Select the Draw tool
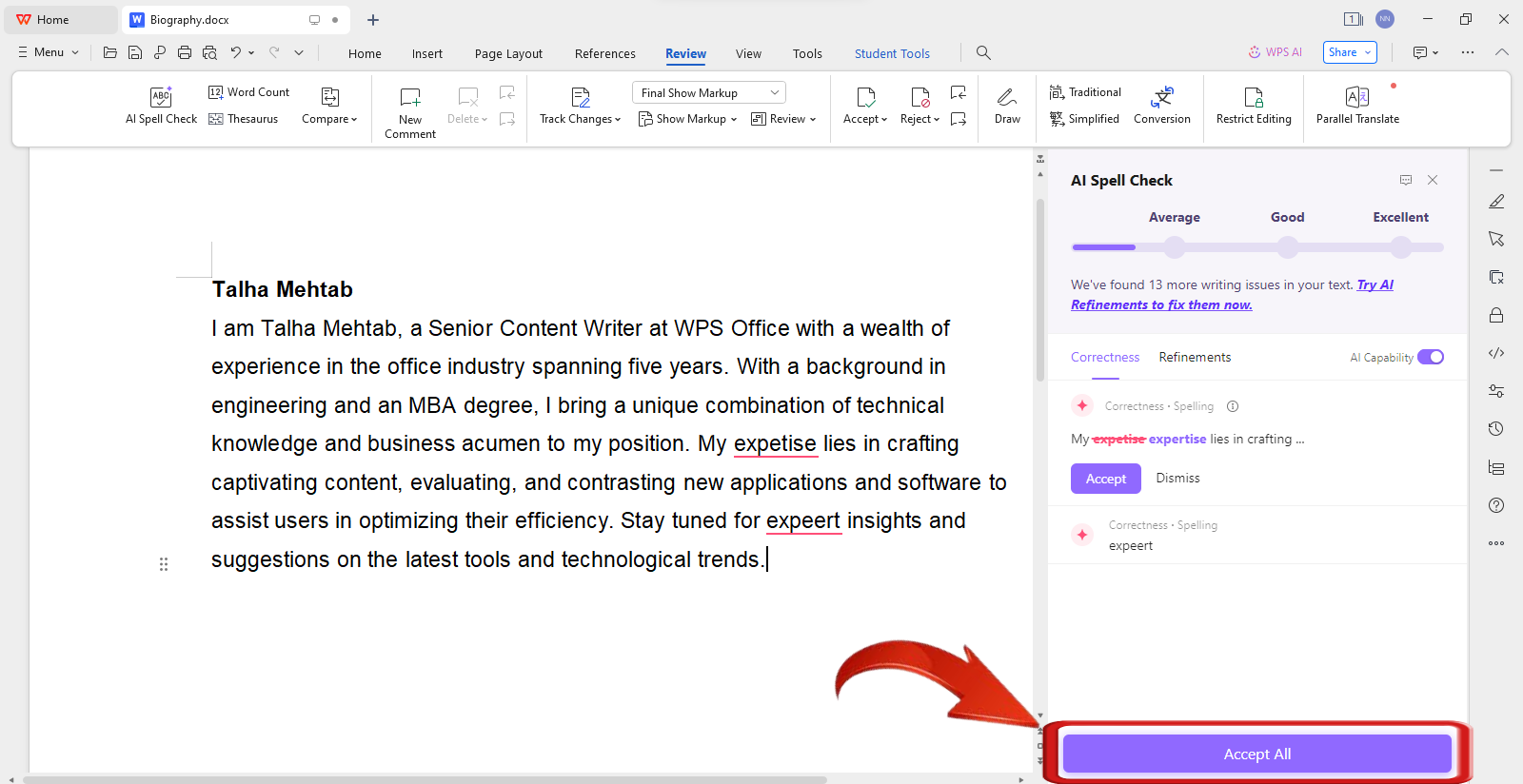The width and height of the screenshot is (1523, 784). coord(1007,106)
